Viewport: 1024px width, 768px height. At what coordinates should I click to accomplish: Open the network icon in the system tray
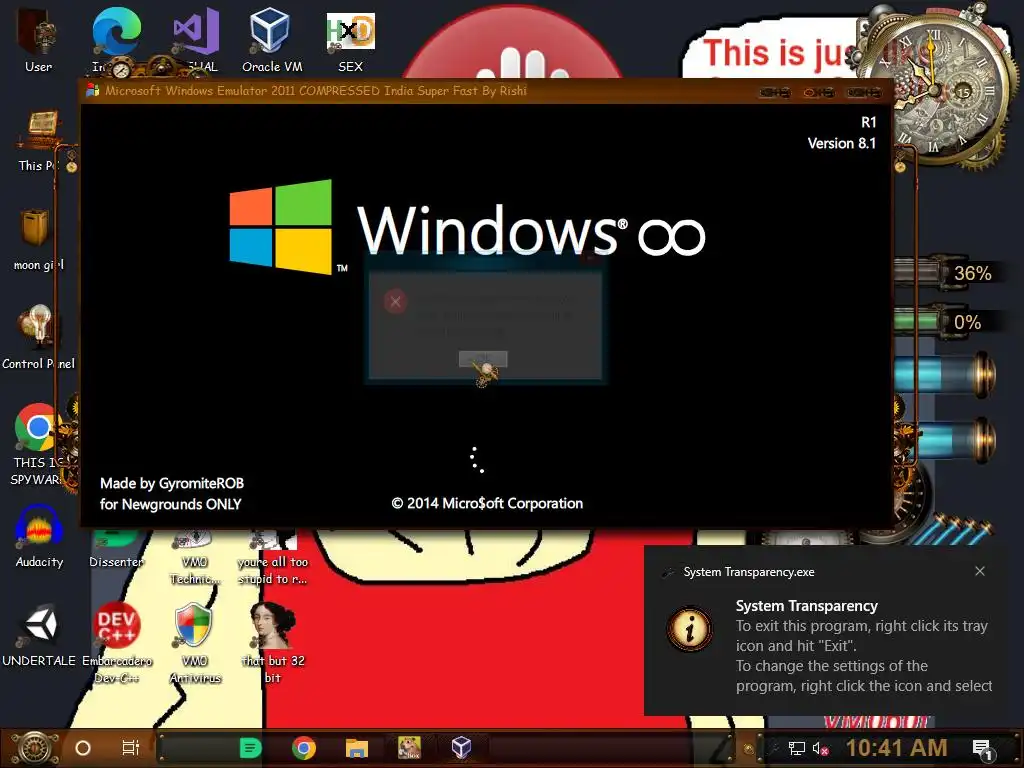point(797,748)
